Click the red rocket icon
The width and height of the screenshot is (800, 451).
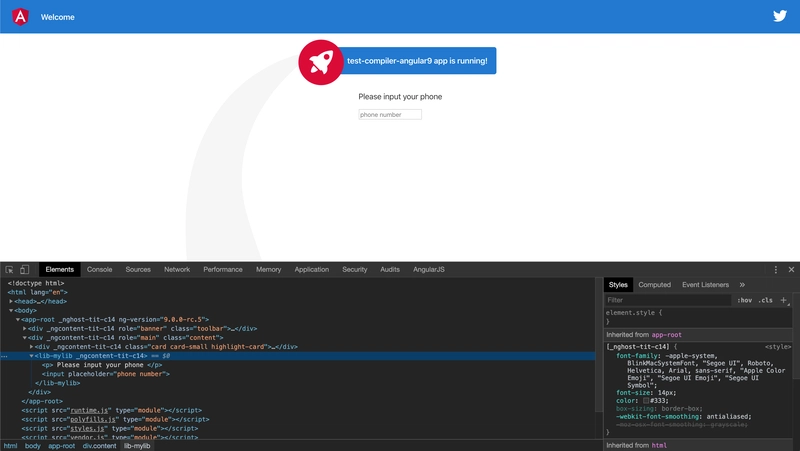(x=321, y=62)
